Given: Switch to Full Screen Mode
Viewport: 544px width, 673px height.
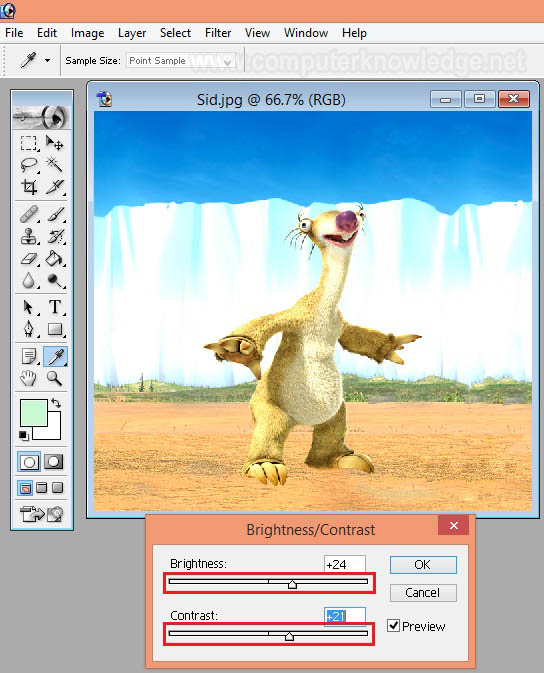Looking at the screenshot, I should tap(58, 488).
